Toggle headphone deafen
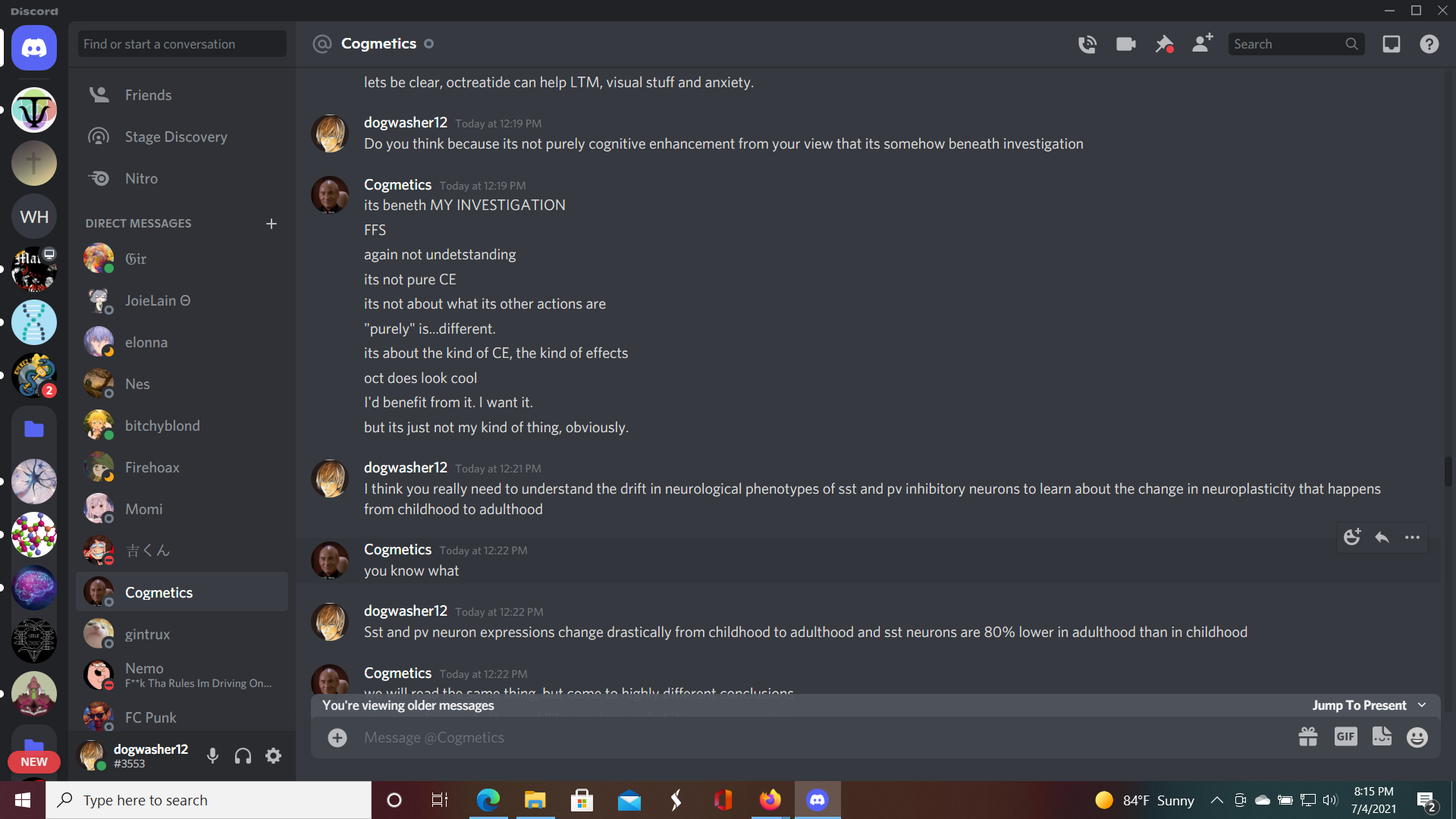 tap(243, 756)
